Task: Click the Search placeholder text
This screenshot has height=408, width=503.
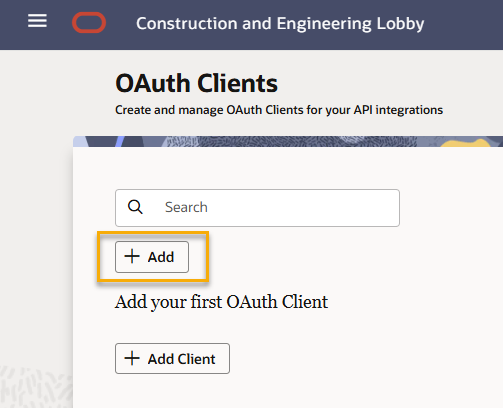Action: pos(186,207)
